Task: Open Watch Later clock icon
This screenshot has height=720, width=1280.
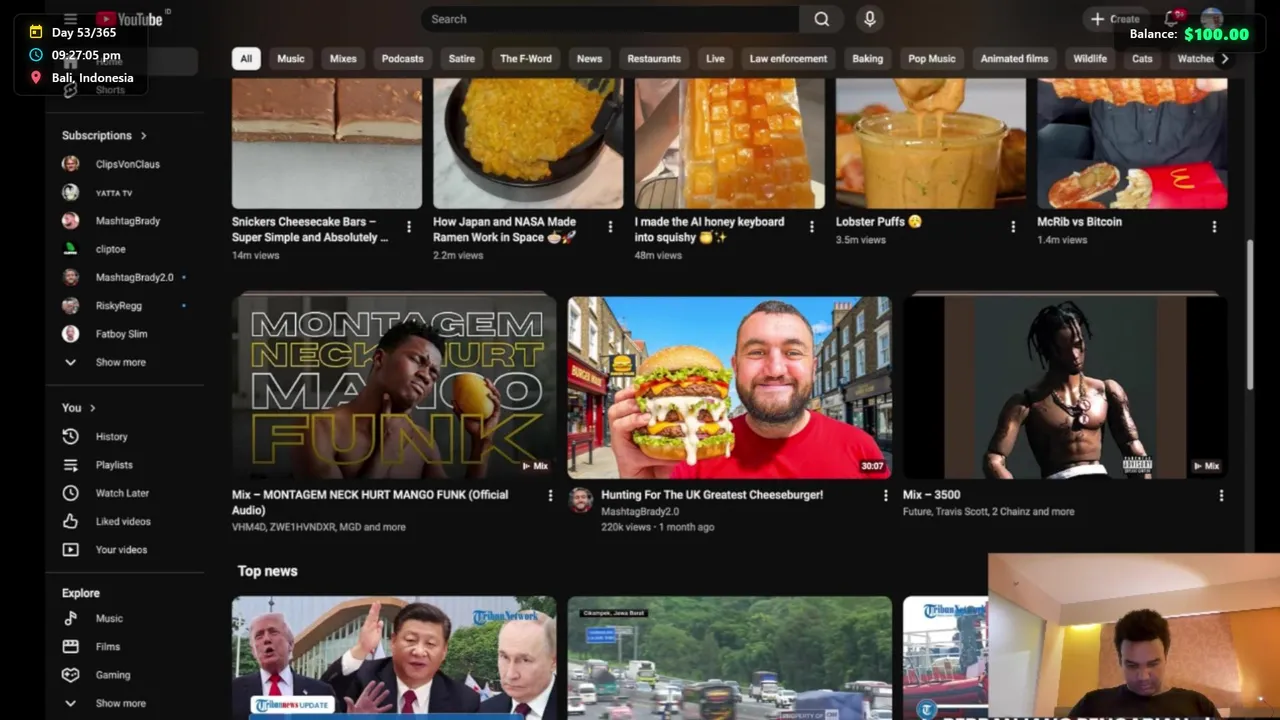Action: click(x=70, y=493)
